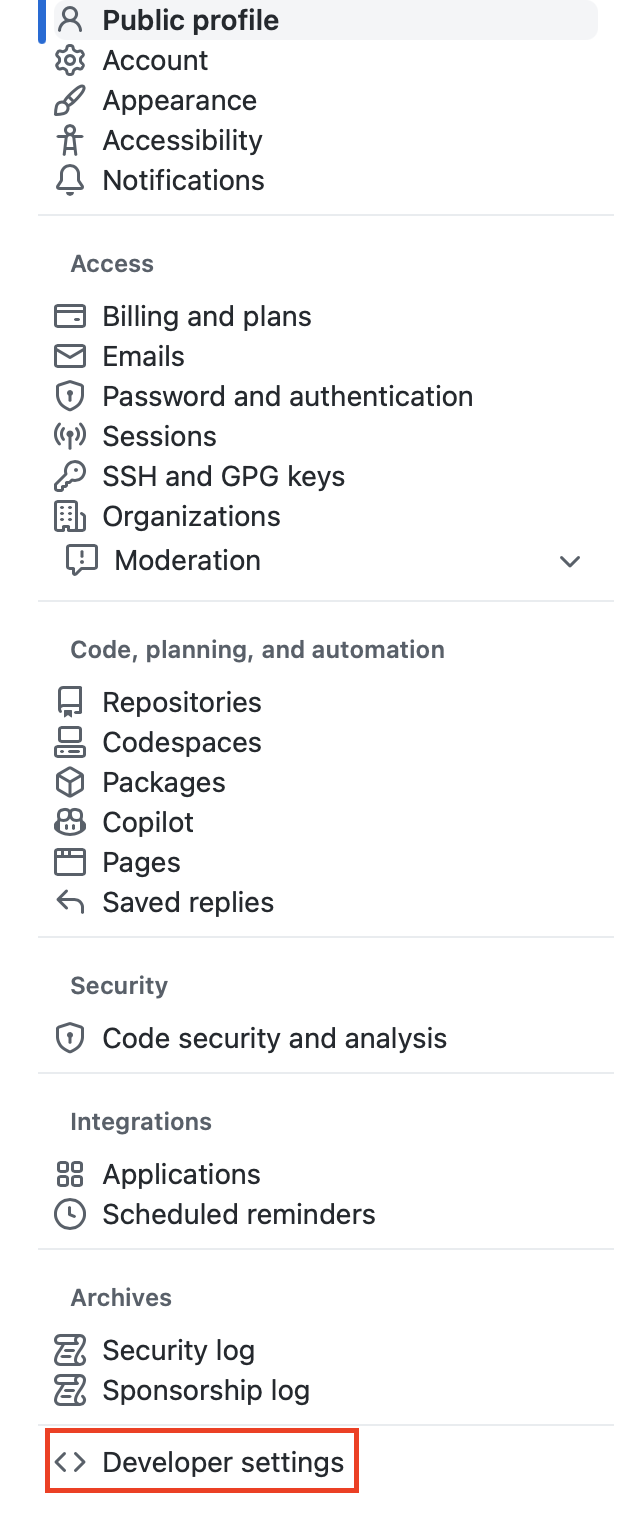Screen dimensions: 632x1514
Task: Click the paintbrush icon for Appearance
Action: pos(69,101)
